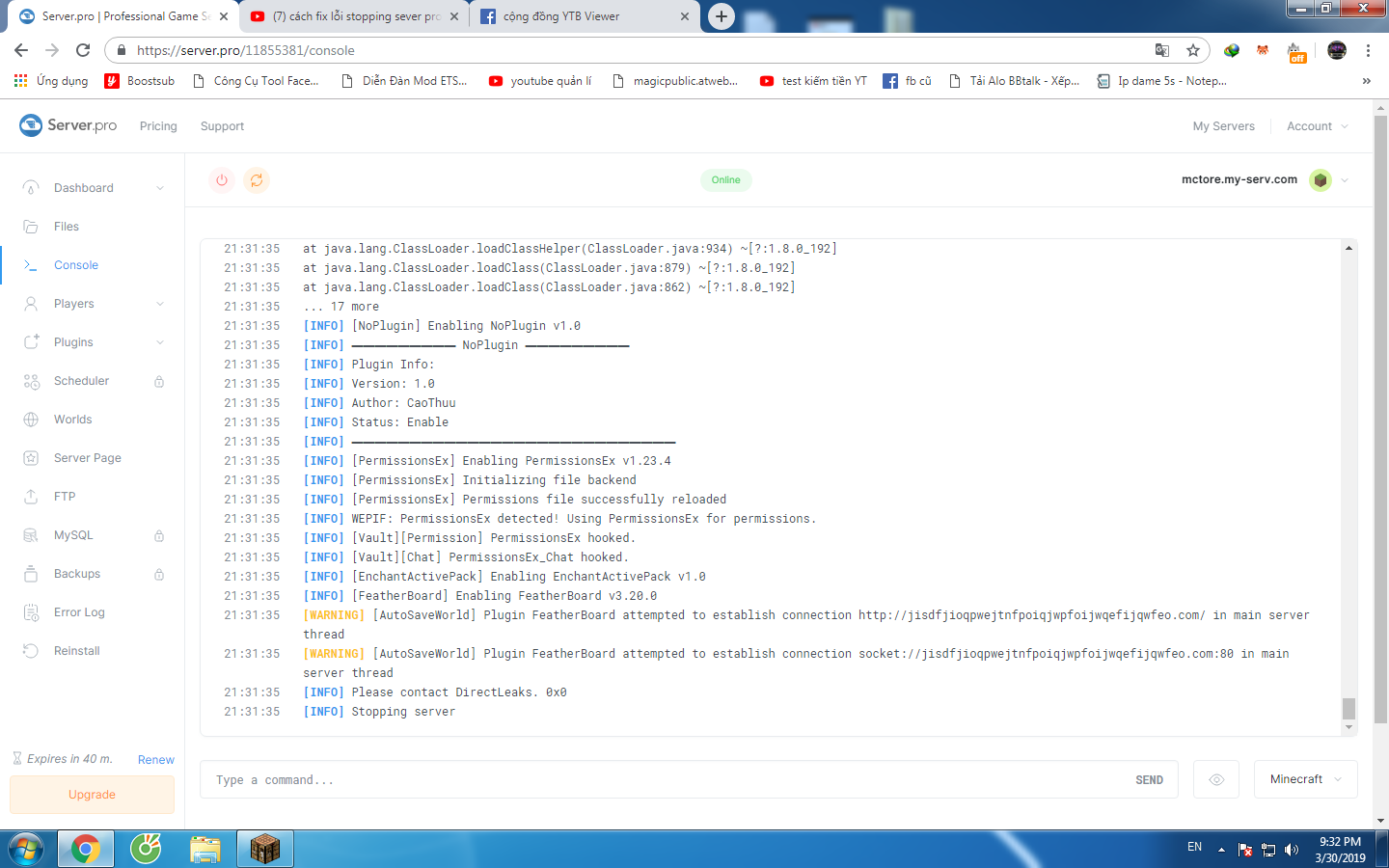This screenshot has height=868, width=1389.
Task: Open the Support menu item
Action: tap(222, 126)
